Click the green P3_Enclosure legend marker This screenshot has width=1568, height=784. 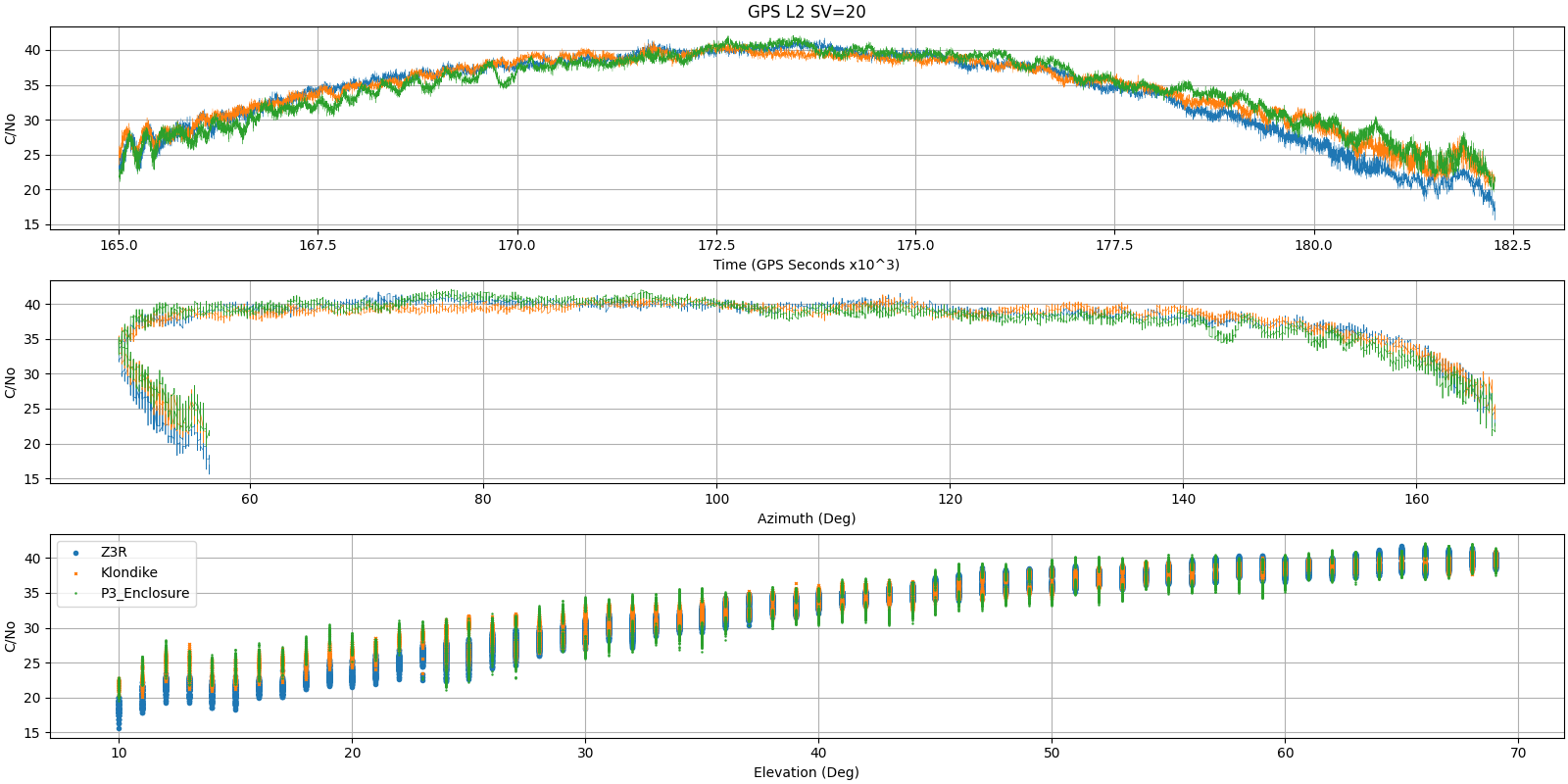[76, 594]
